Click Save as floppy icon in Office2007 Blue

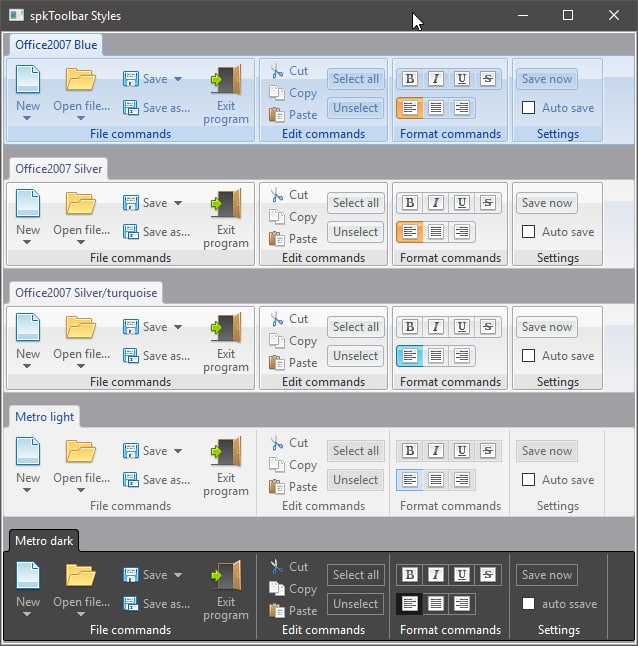click(131, 108)
